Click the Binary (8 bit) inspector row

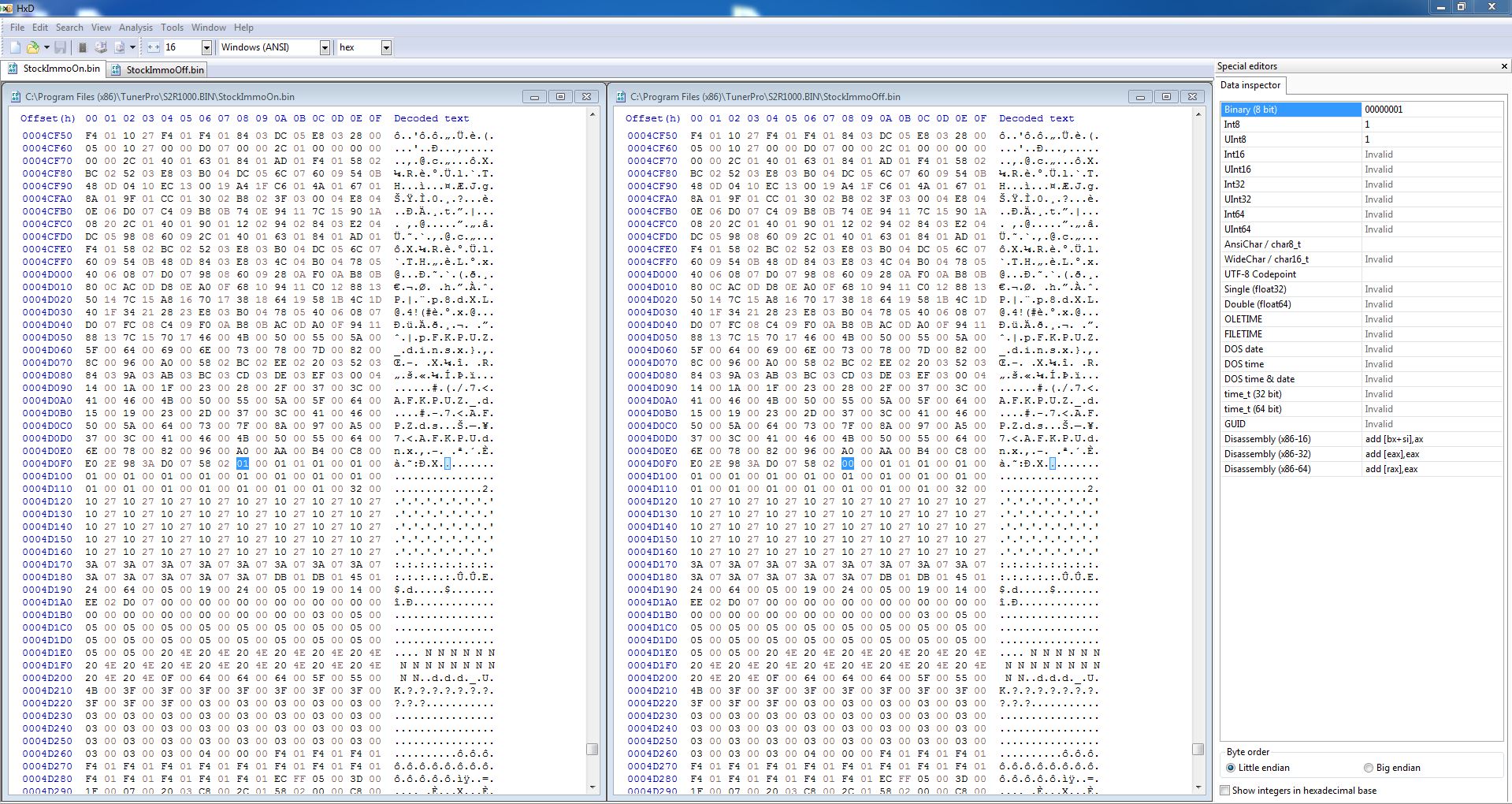click(x=1362, y=110)
